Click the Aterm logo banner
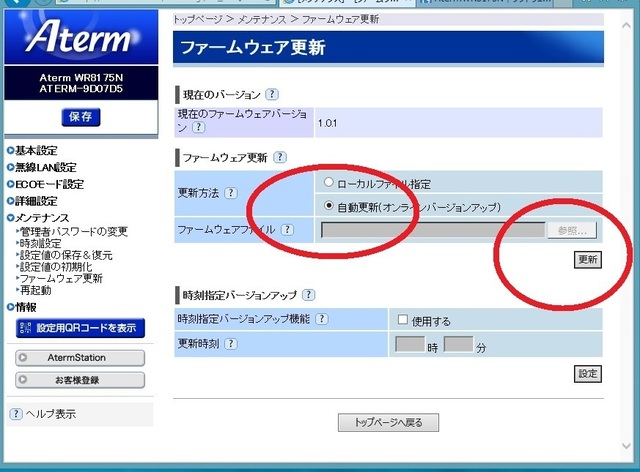Viewport: 640px width, 472px height. 81,37
